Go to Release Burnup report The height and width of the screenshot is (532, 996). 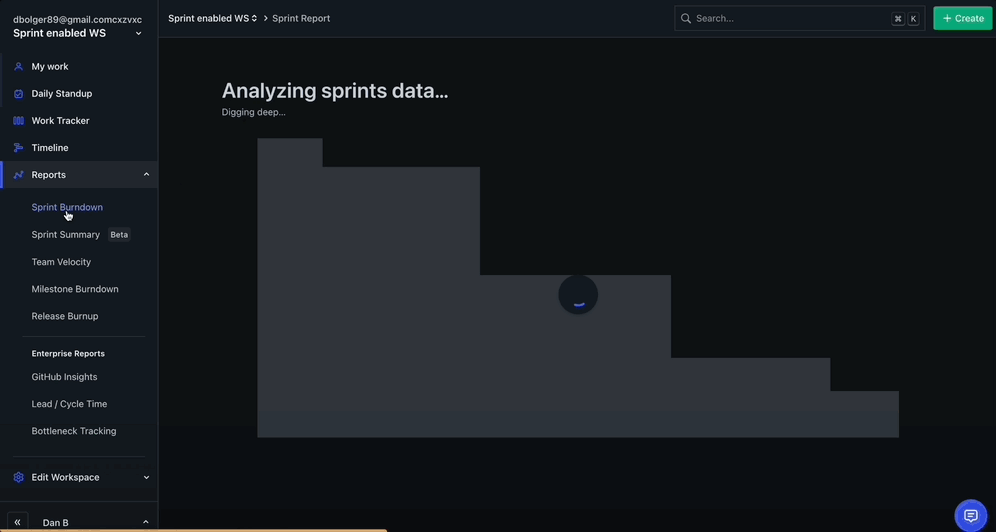pyautogui.click(x=65, y=316)
